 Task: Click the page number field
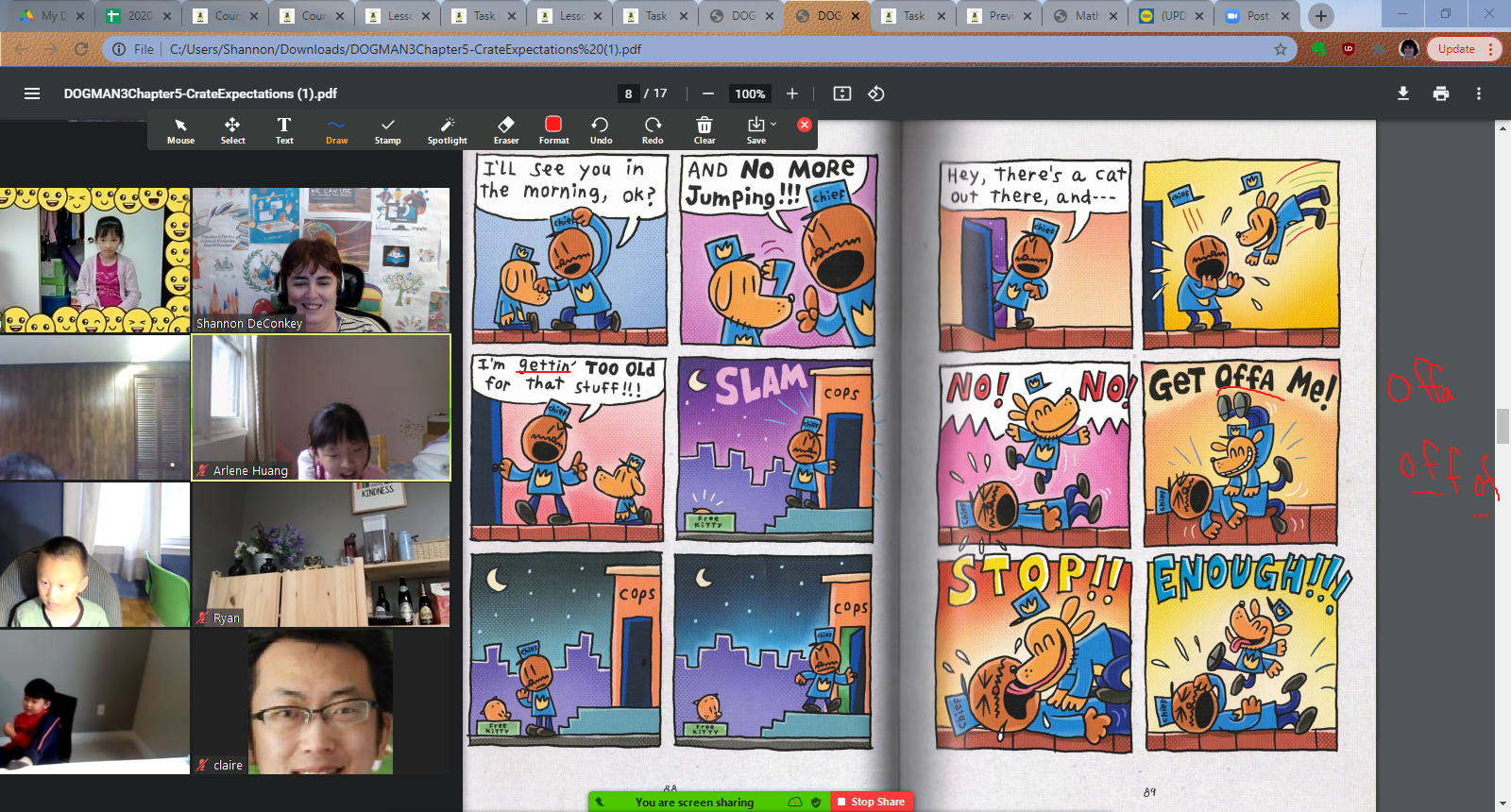pyautogui.click(x=628, y=93)
